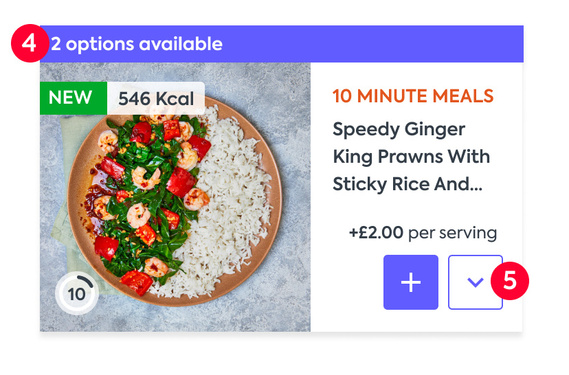The height and width of the screenshot is (375, 569).
Task: Click the 10 MINUTE MEALS category label
Action: tap(413, 96)
